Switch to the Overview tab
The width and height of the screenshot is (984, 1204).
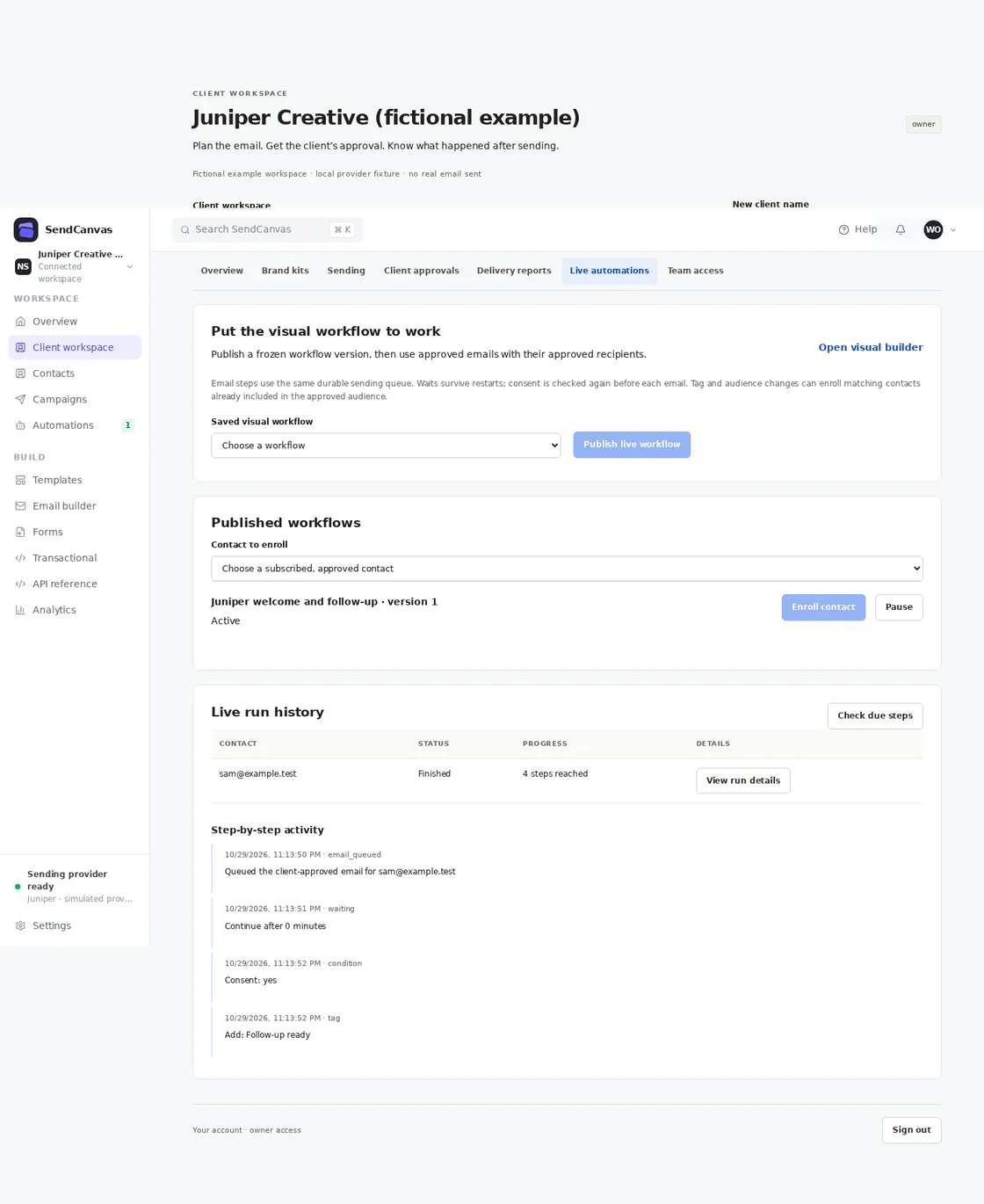(x=222, y=271)
